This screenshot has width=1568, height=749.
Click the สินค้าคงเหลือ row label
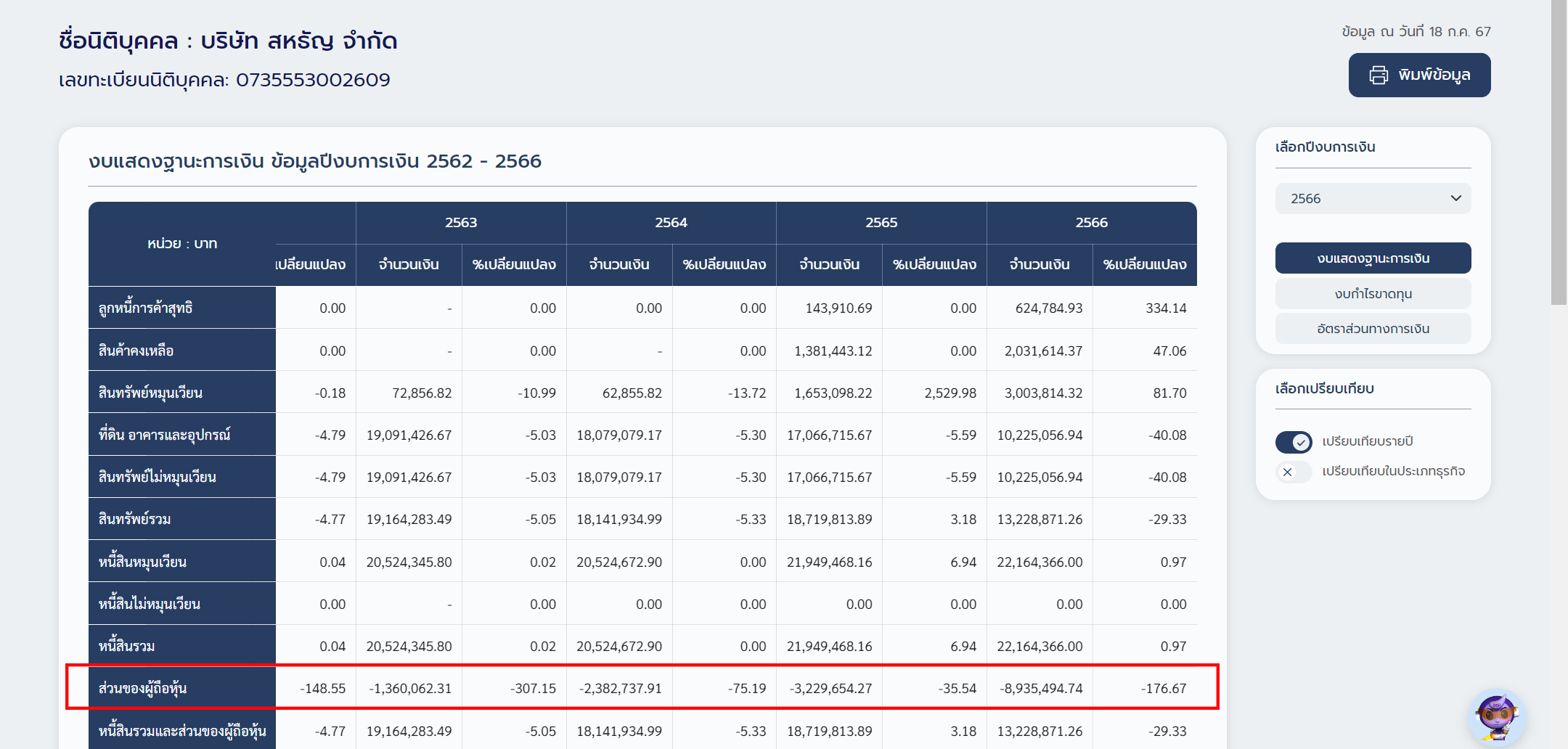tap(136, 351)
